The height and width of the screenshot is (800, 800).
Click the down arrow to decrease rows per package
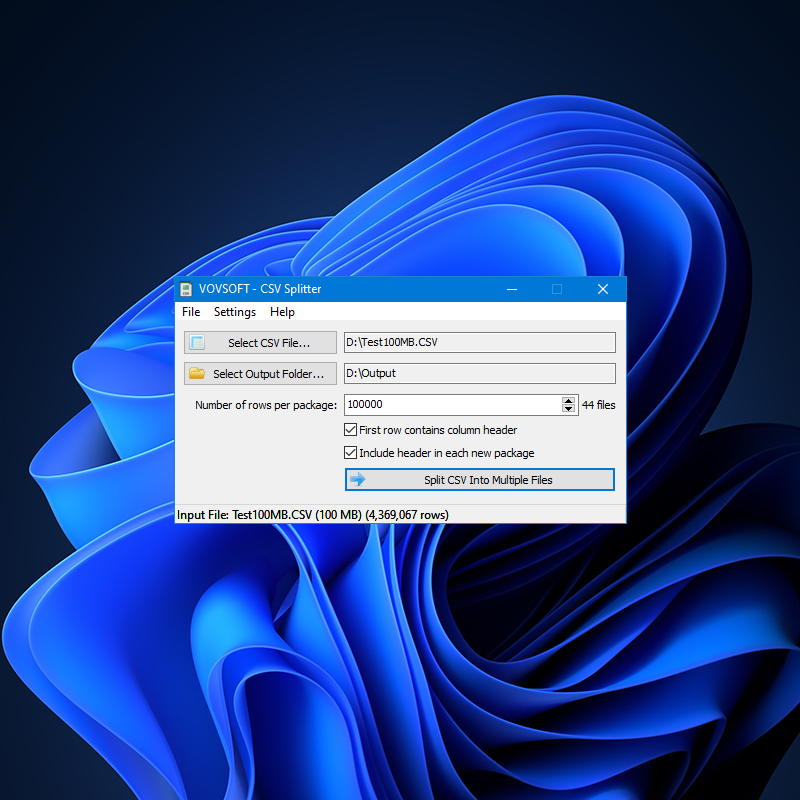(x=566, y=409)
